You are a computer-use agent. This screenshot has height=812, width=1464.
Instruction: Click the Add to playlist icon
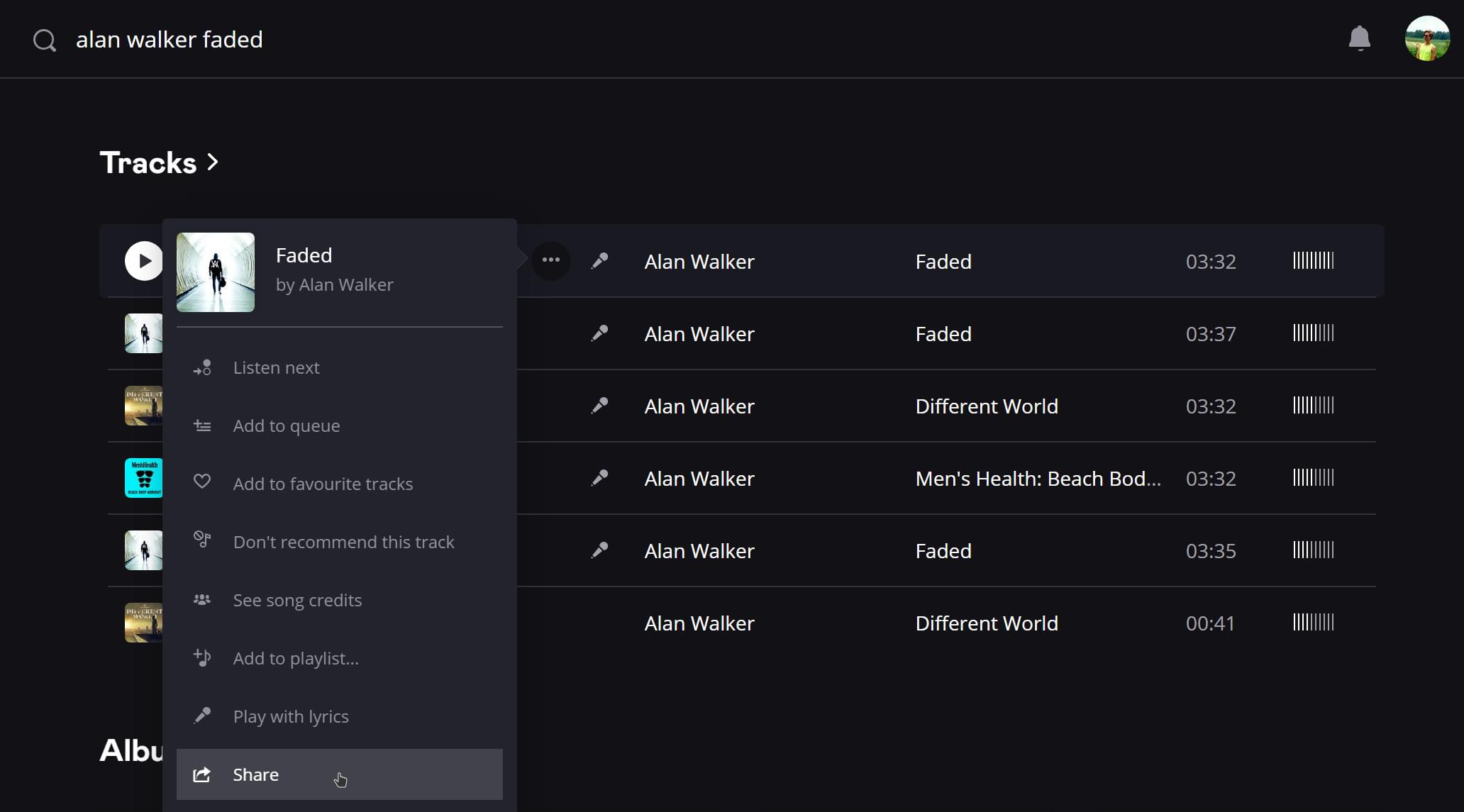tap(202, 657)
